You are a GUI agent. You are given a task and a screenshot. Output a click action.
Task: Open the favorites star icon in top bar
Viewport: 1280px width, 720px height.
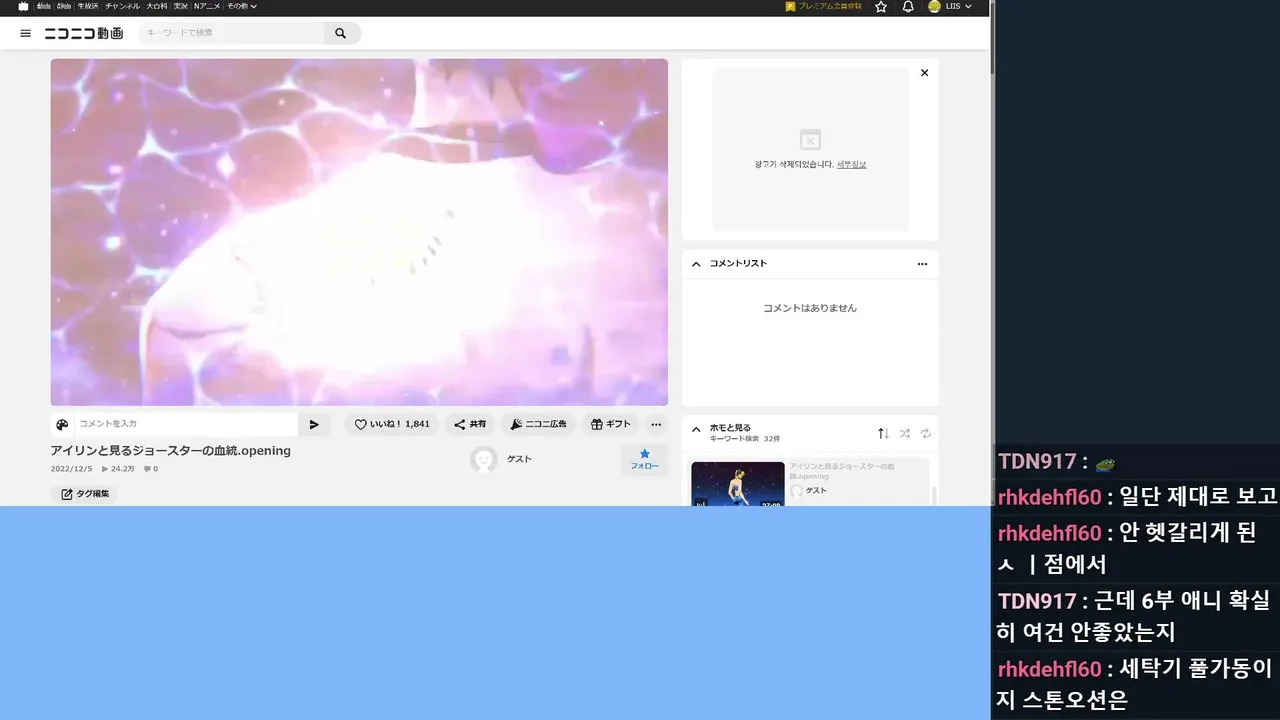click(881, 6)
